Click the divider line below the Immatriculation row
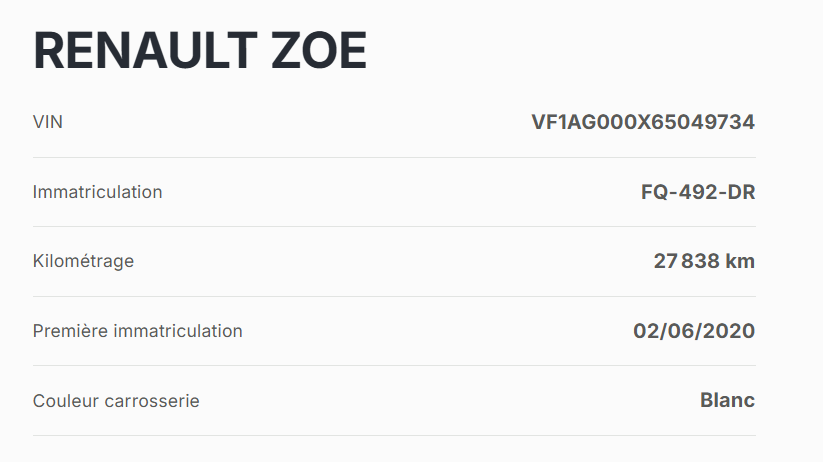The width and height of the screenshot is (823, 462). [394, 227]
